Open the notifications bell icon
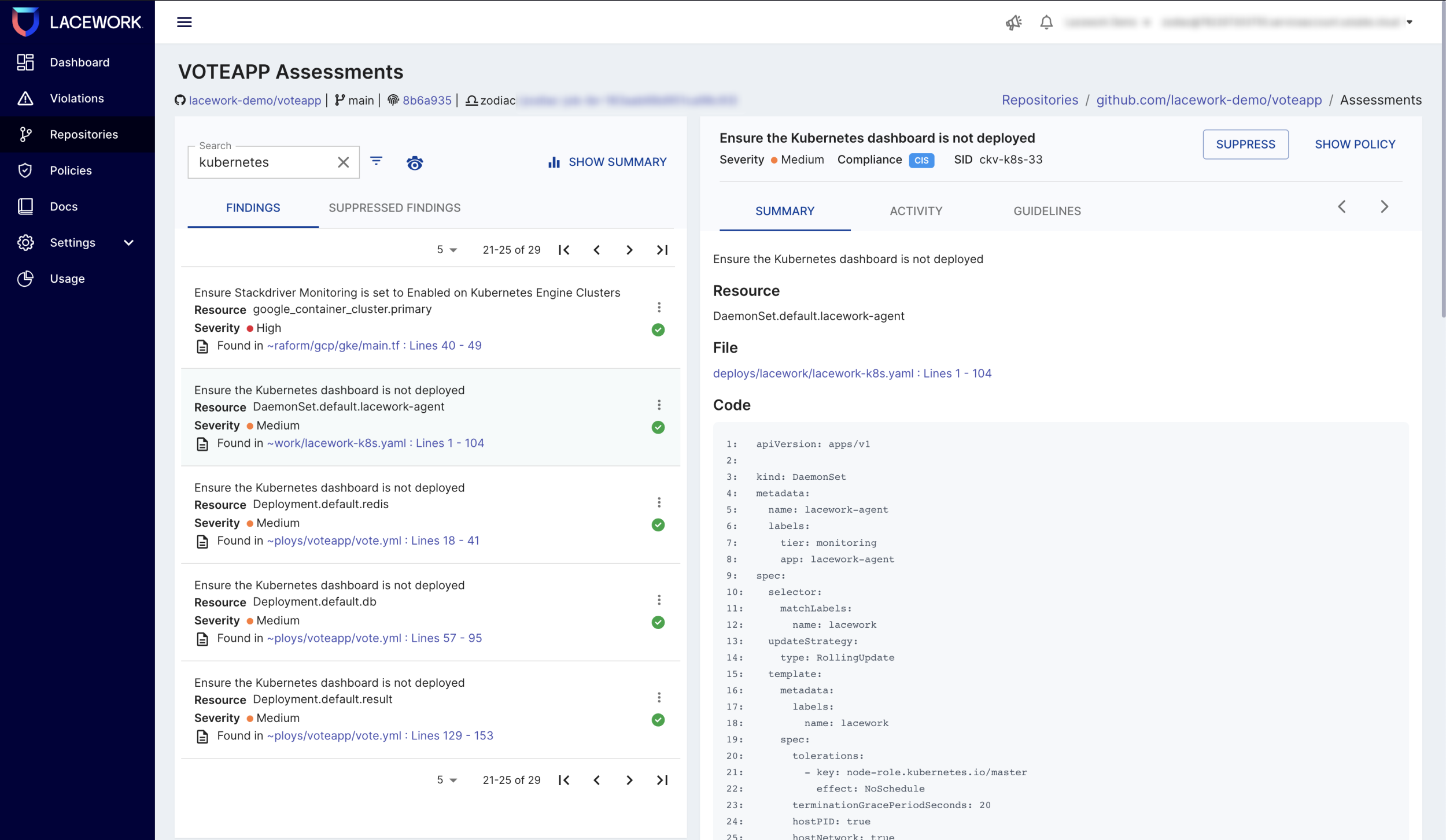The height and width of the screenshot is (840, 1446). [1046, 23]
